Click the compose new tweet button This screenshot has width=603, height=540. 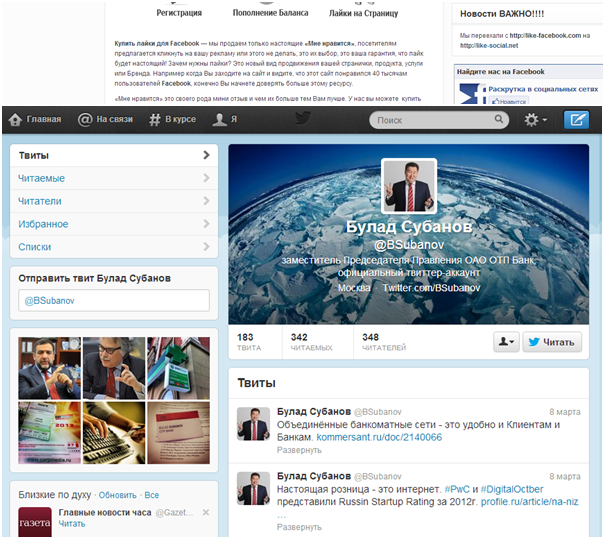pyautogui.click(x=576, y=120)
